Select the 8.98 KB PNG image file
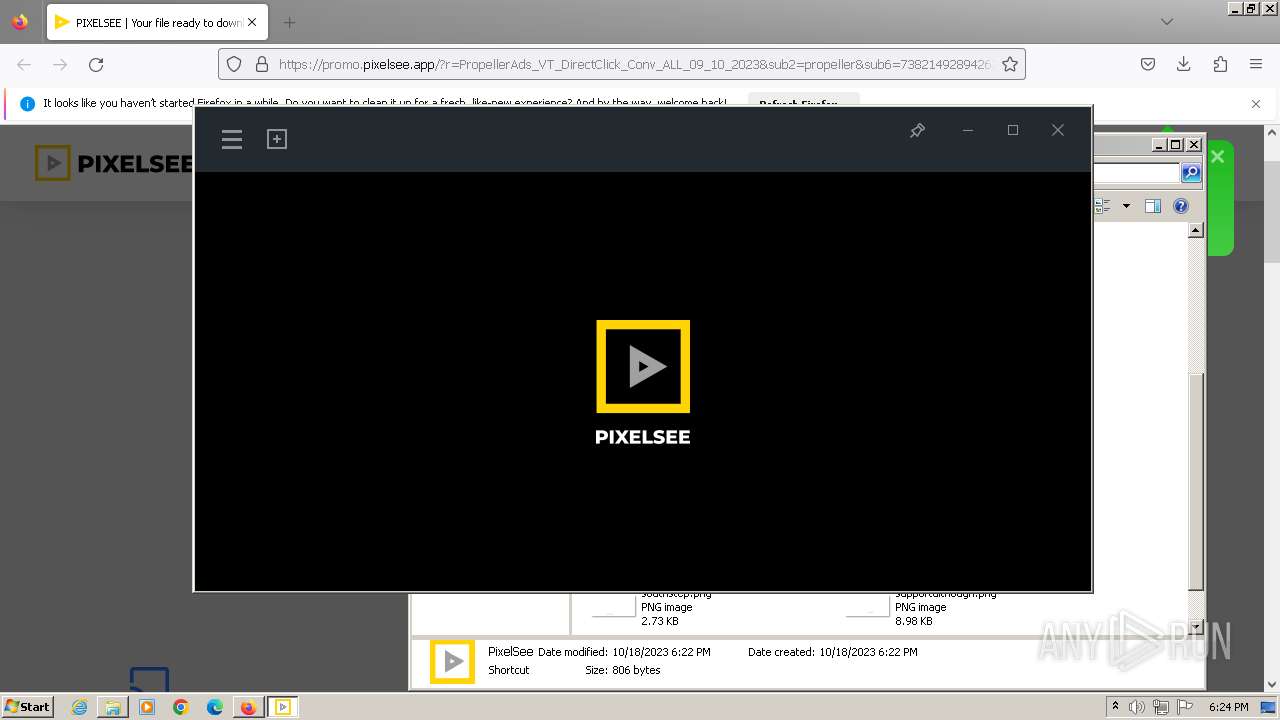 click(920, 607)
